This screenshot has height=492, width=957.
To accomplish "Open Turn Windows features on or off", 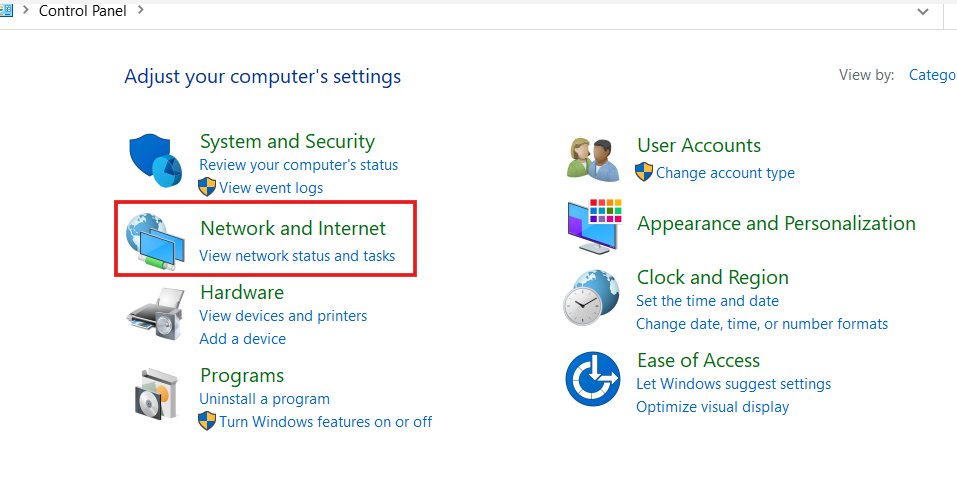I will [326, 422].
